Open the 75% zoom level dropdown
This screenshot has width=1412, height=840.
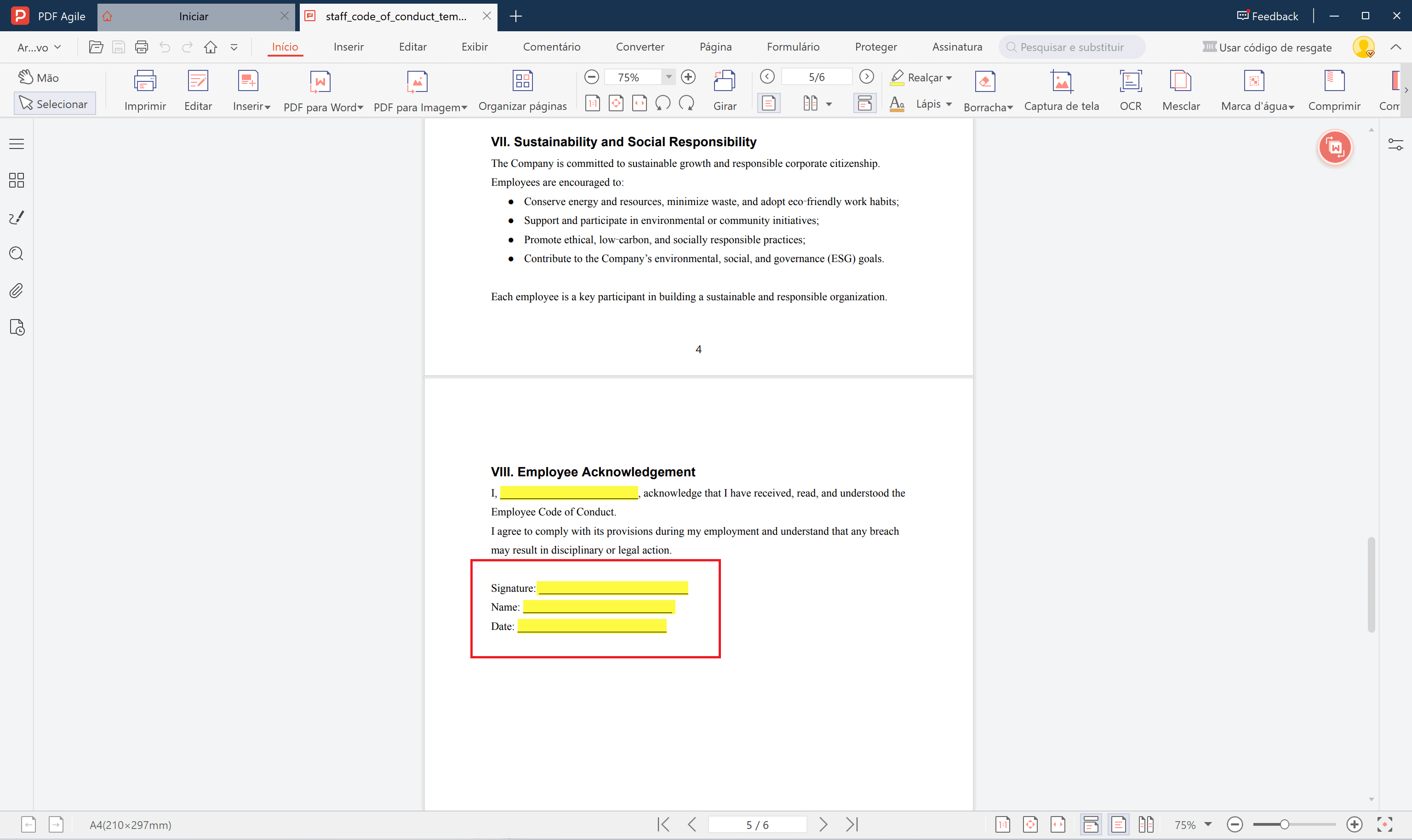click(669, 77)
